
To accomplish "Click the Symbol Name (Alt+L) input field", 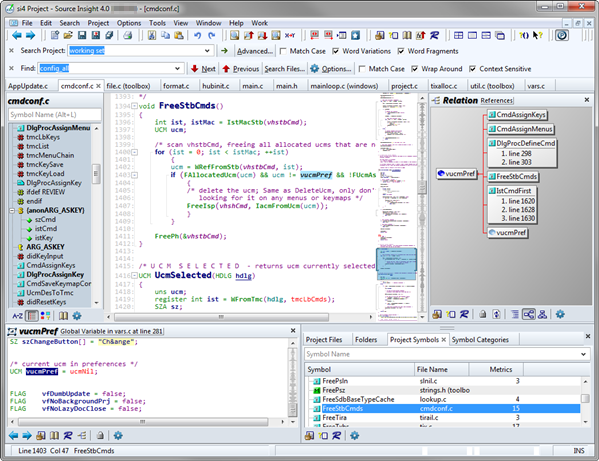I will (55, 115).
